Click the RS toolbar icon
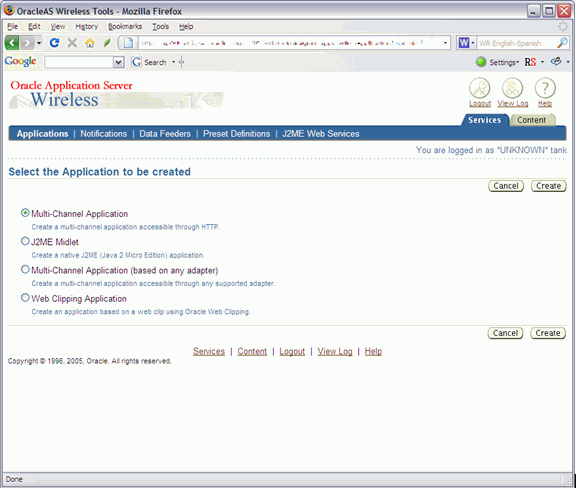This screenshot has height=488, width=576. pos(530,62)
